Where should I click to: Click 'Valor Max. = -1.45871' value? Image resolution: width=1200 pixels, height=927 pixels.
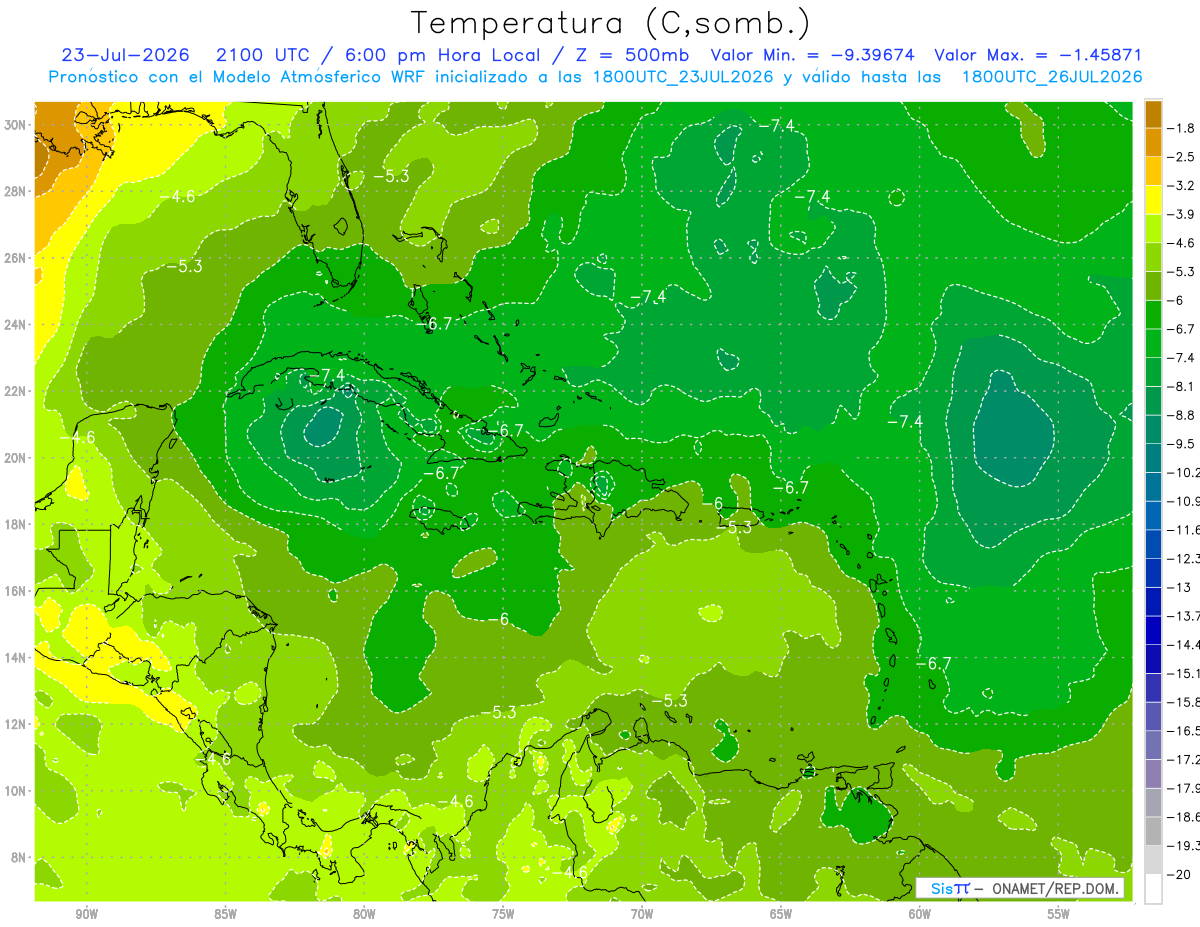pos(1037,55)
